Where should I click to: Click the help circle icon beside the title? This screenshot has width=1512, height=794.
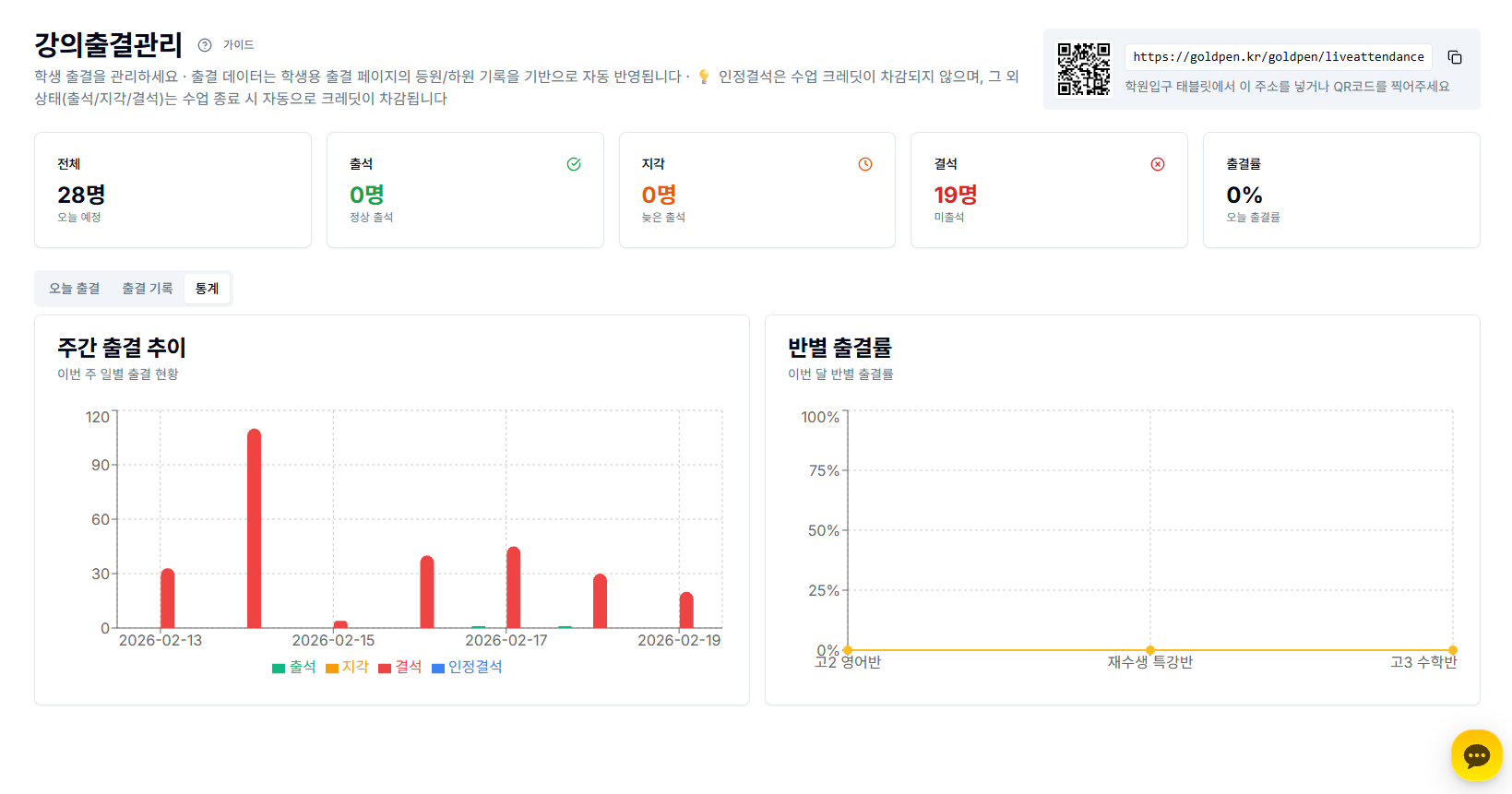point(205,45)
